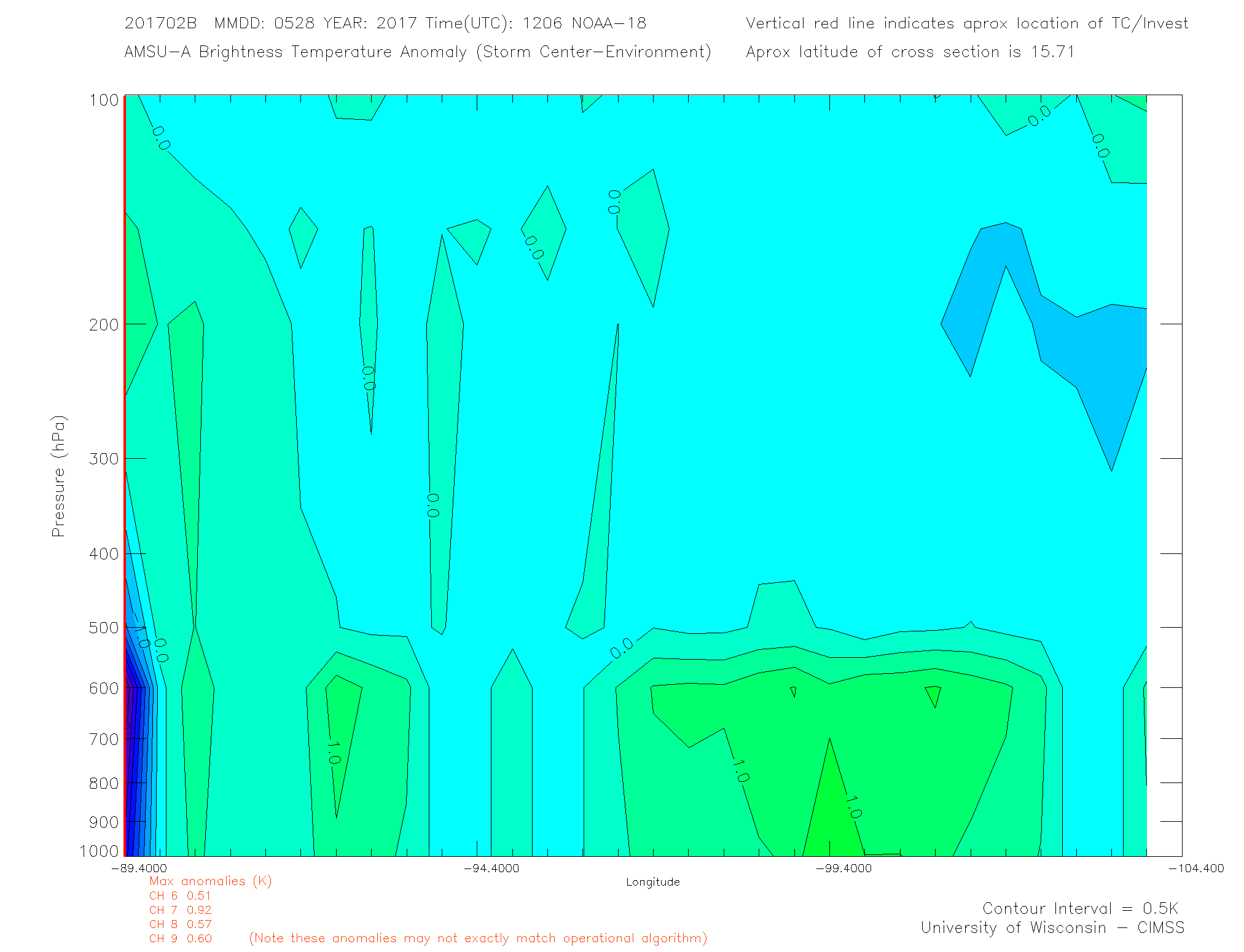Click the 100 hPa pressure axis label
The image size is (1244, 952).
click(104, 100)
